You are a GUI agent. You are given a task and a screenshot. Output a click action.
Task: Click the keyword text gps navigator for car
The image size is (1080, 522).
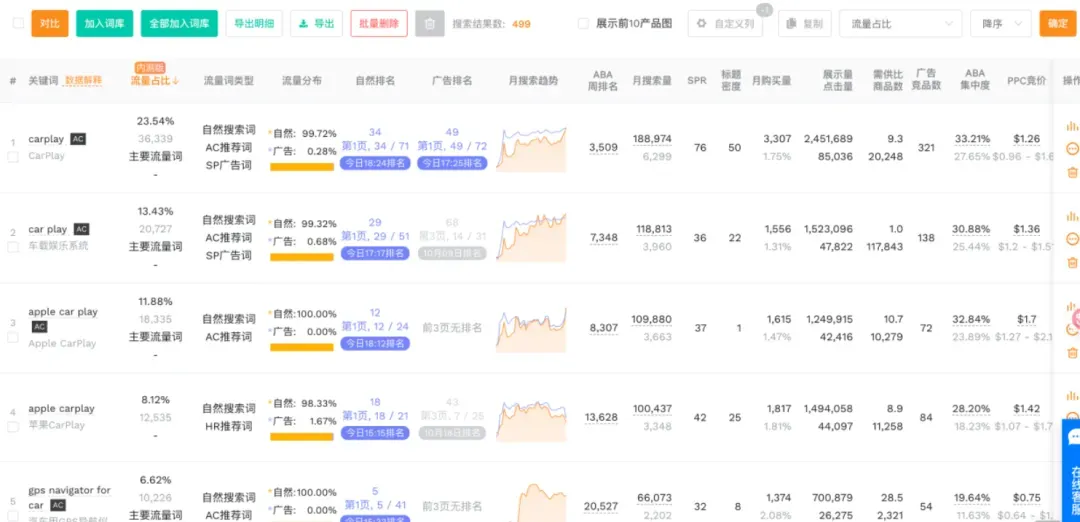(x=69, y=498)
